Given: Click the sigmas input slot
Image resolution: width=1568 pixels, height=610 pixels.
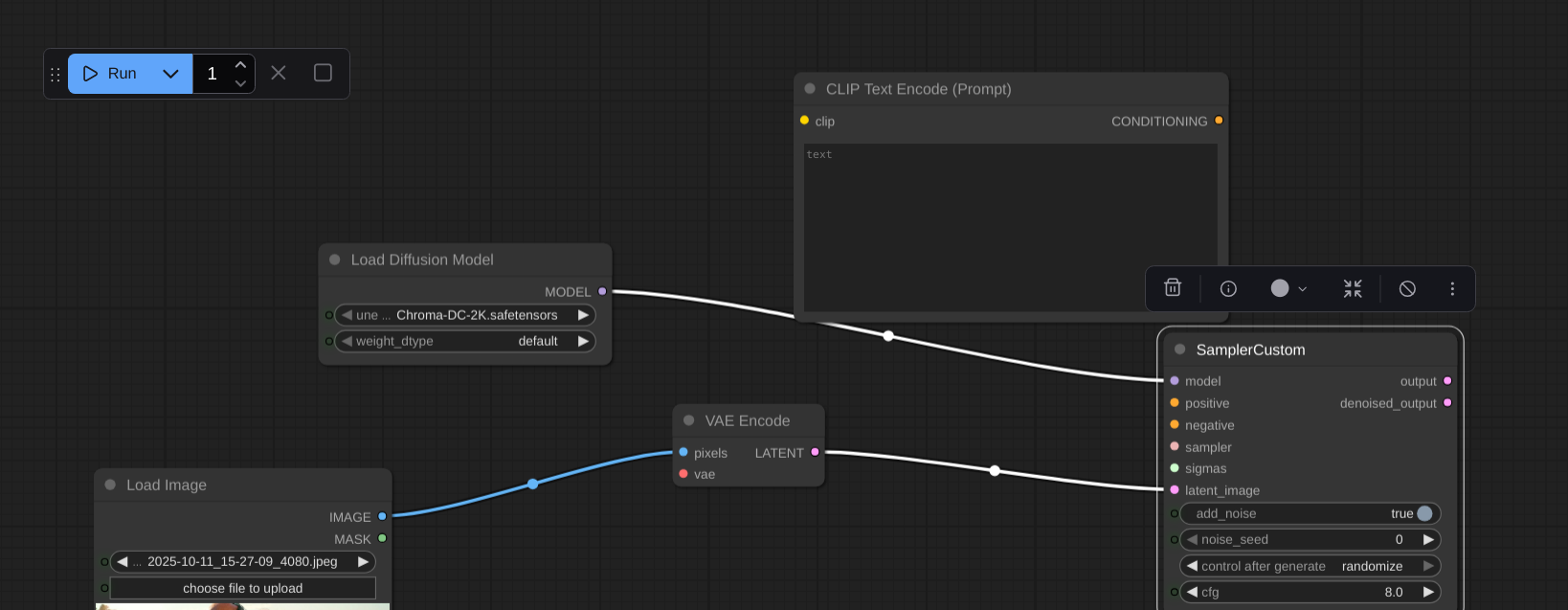Looking at the screenshot, I should pyautogui.click(x=1175, y=468).
